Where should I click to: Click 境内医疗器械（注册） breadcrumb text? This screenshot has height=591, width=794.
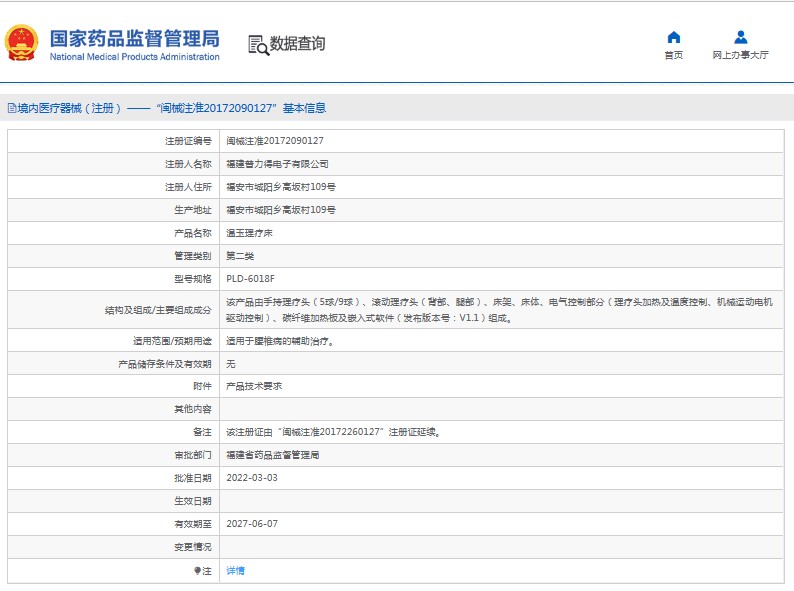(x=69, y=108)
